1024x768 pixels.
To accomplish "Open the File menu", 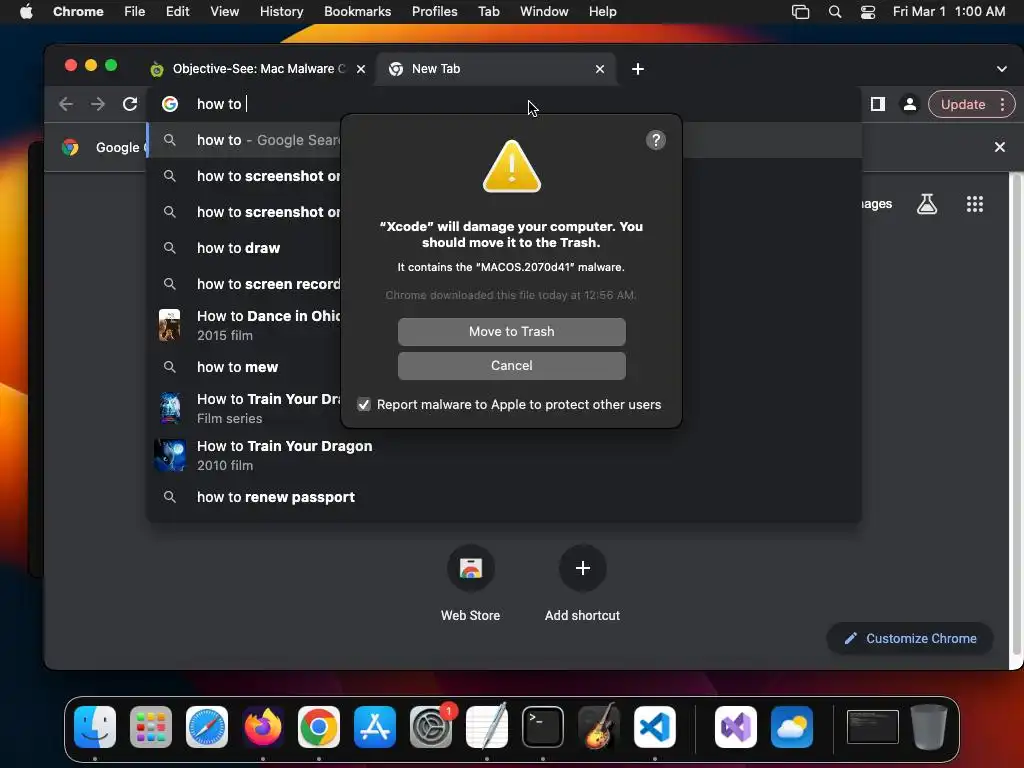I will pos(135,11).
